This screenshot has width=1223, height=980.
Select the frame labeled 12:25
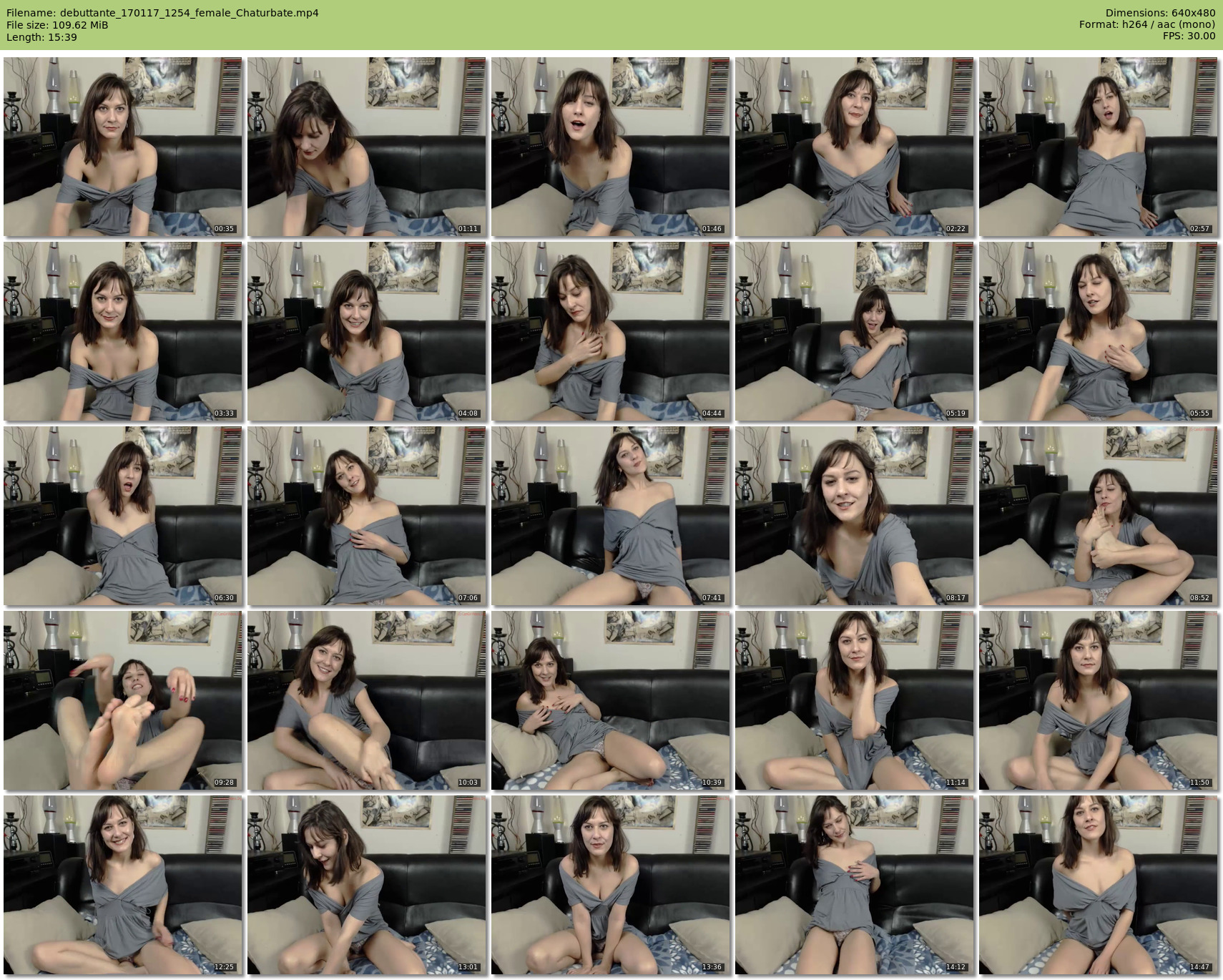point(122,885)
